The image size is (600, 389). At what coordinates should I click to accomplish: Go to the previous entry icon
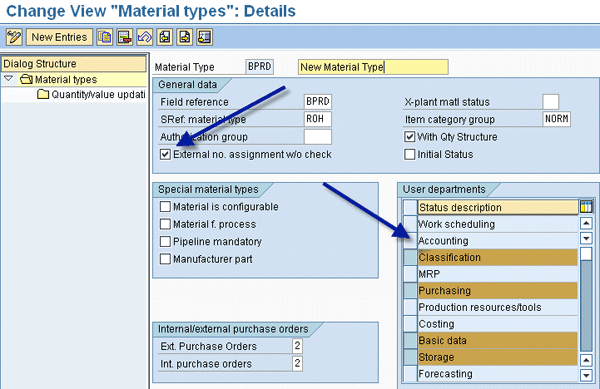165,37
